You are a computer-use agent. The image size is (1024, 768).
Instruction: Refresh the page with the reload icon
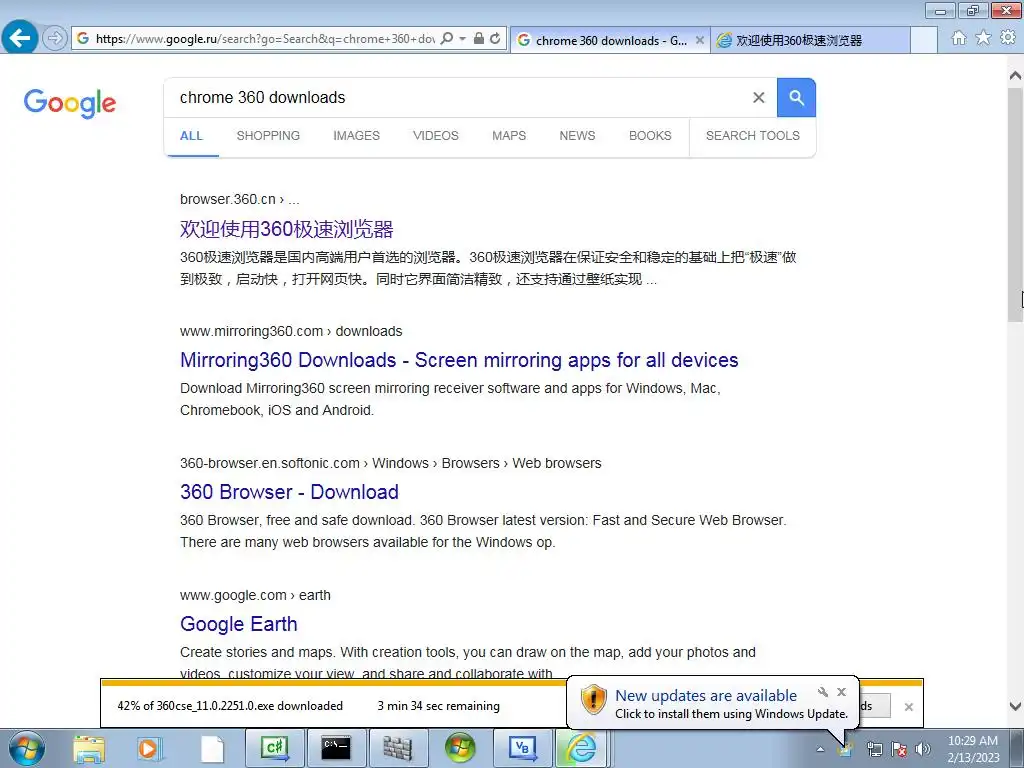pyautogui.click(x=496, y=39)
